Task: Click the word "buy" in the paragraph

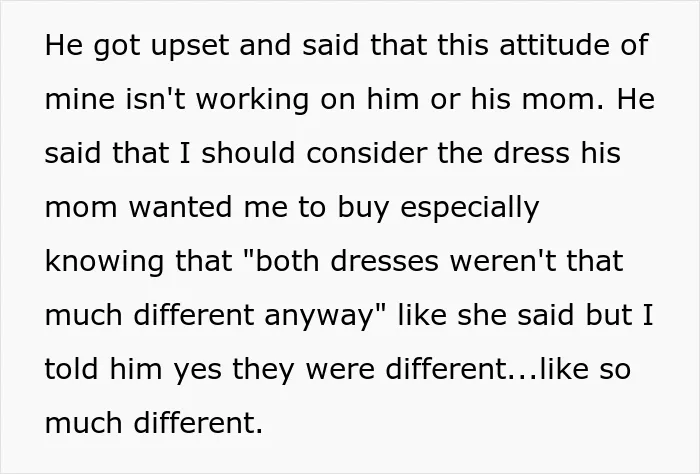Action: pos(363,208)
